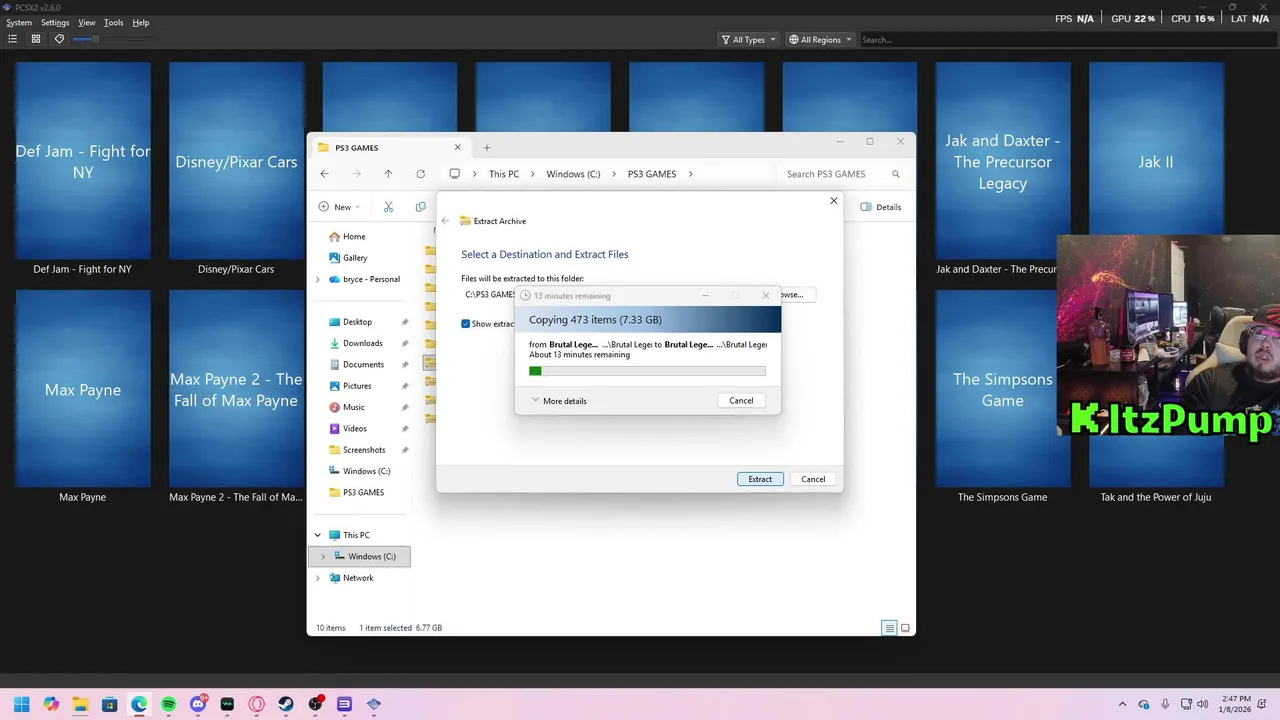1280x720 pixels.
Task: Toggle Show extracted files checkbox
Action: click(466, 324)
